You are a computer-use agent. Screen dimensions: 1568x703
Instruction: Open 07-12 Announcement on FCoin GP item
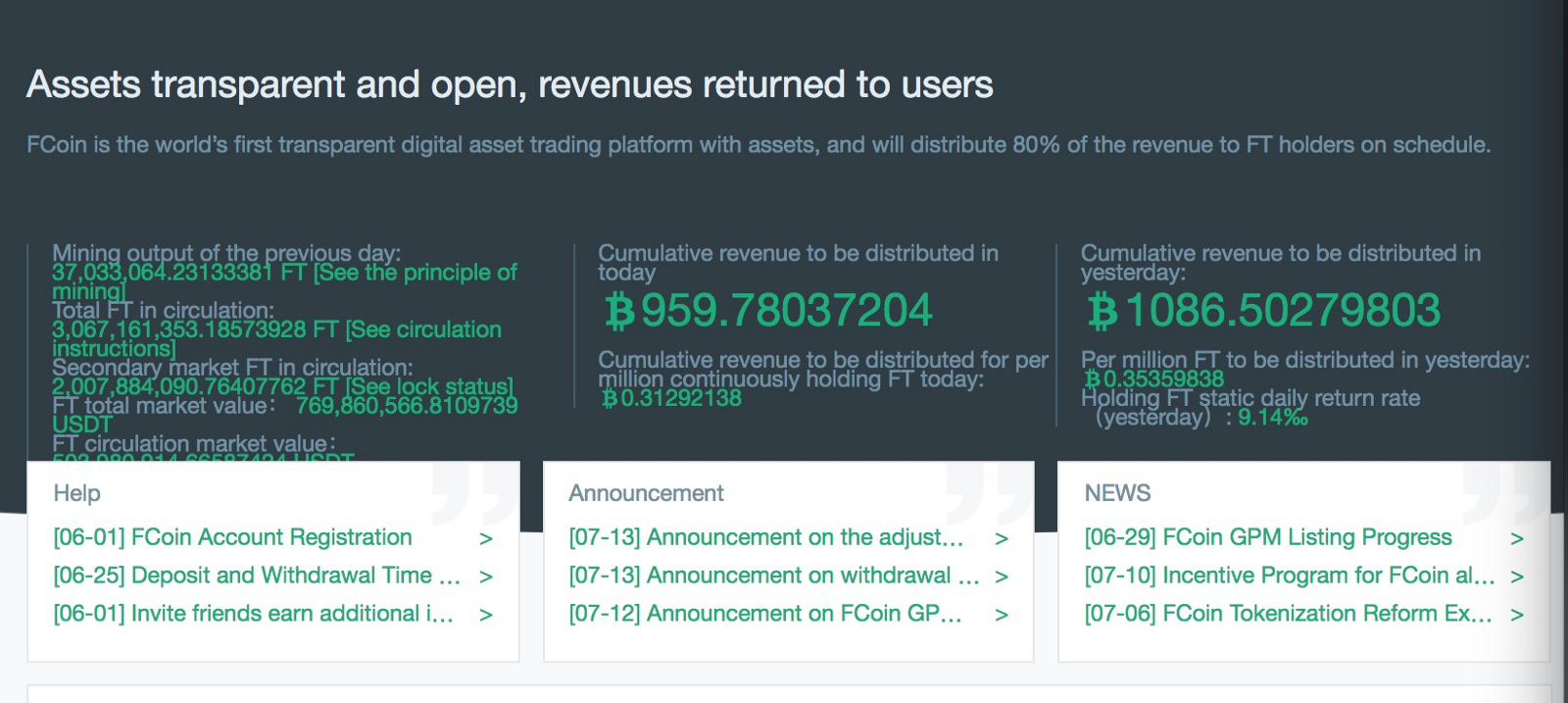(765, 614)
